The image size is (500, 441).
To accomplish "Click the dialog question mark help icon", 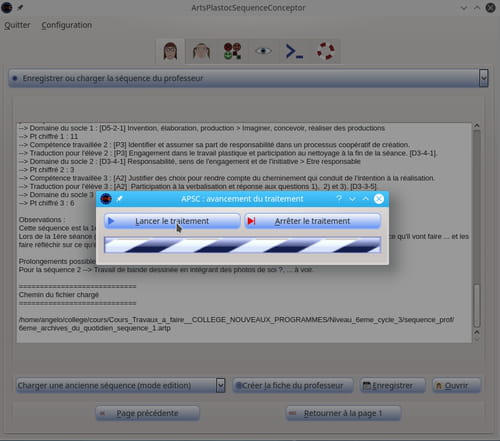I will pyautogui.click(x=339, y=198).
